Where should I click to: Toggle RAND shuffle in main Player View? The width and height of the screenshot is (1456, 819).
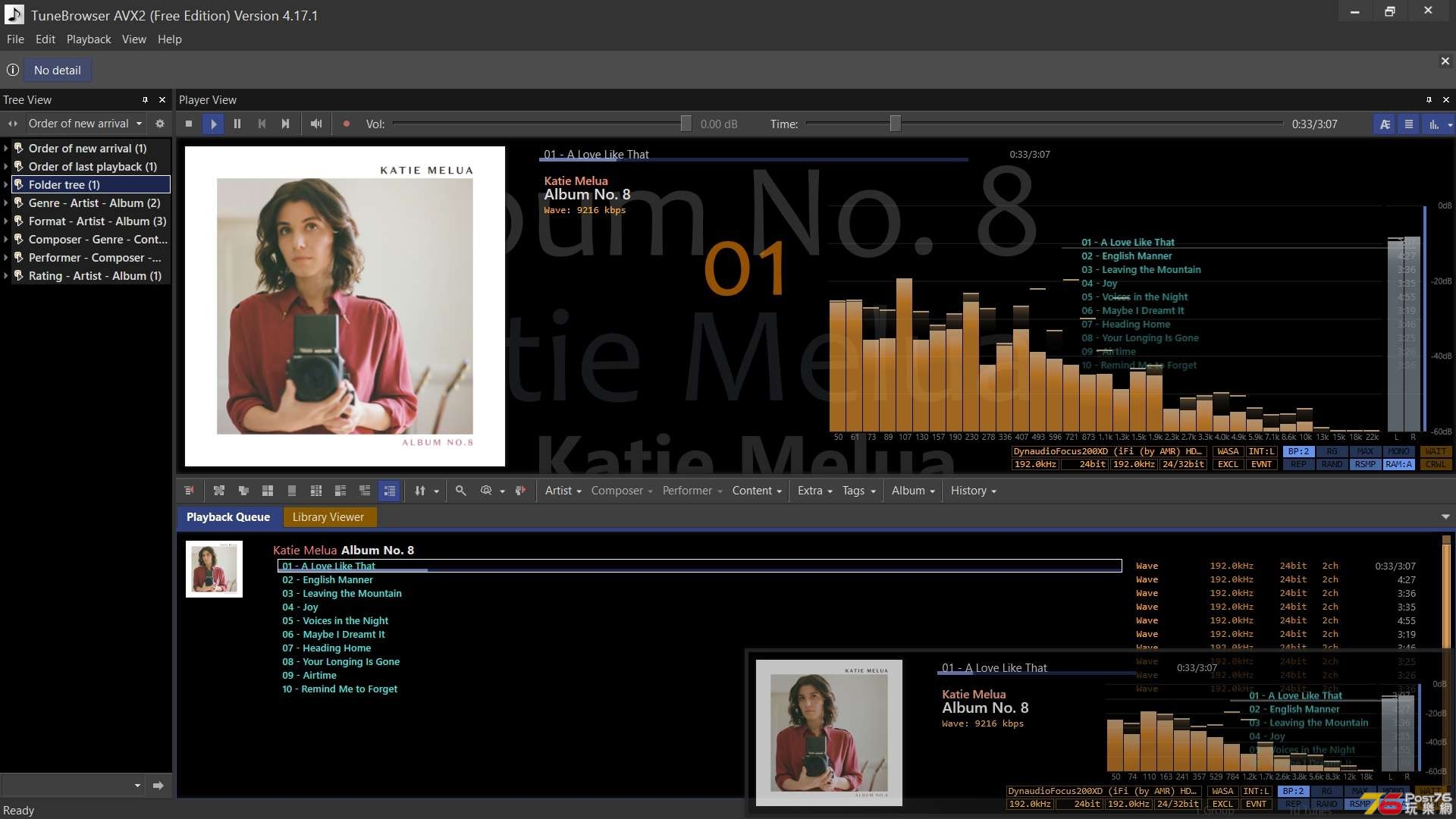pos(1332,464)
